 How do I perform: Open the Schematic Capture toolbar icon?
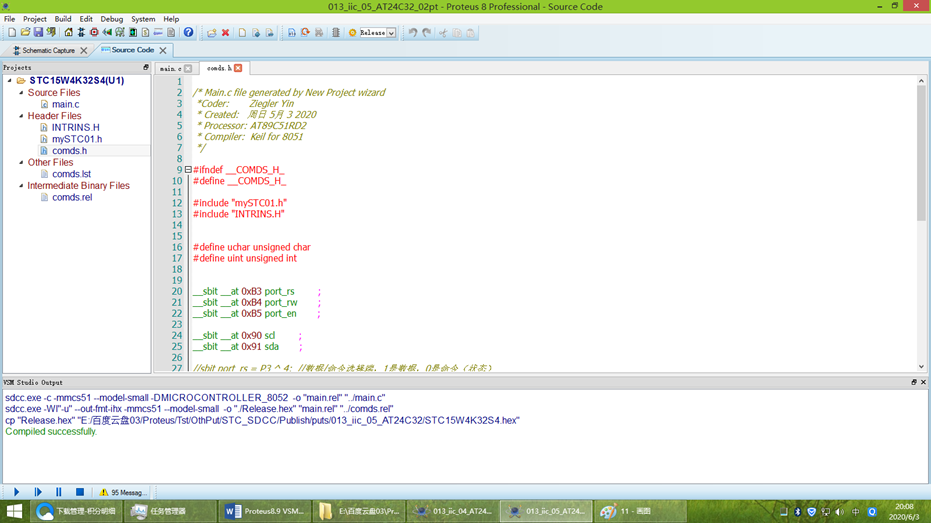81,33
